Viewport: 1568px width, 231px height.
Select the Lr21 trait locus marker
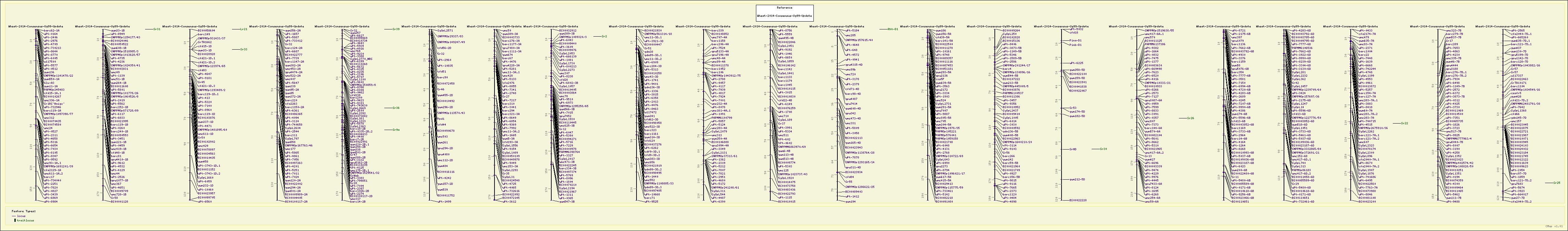[x=243, y=29]
